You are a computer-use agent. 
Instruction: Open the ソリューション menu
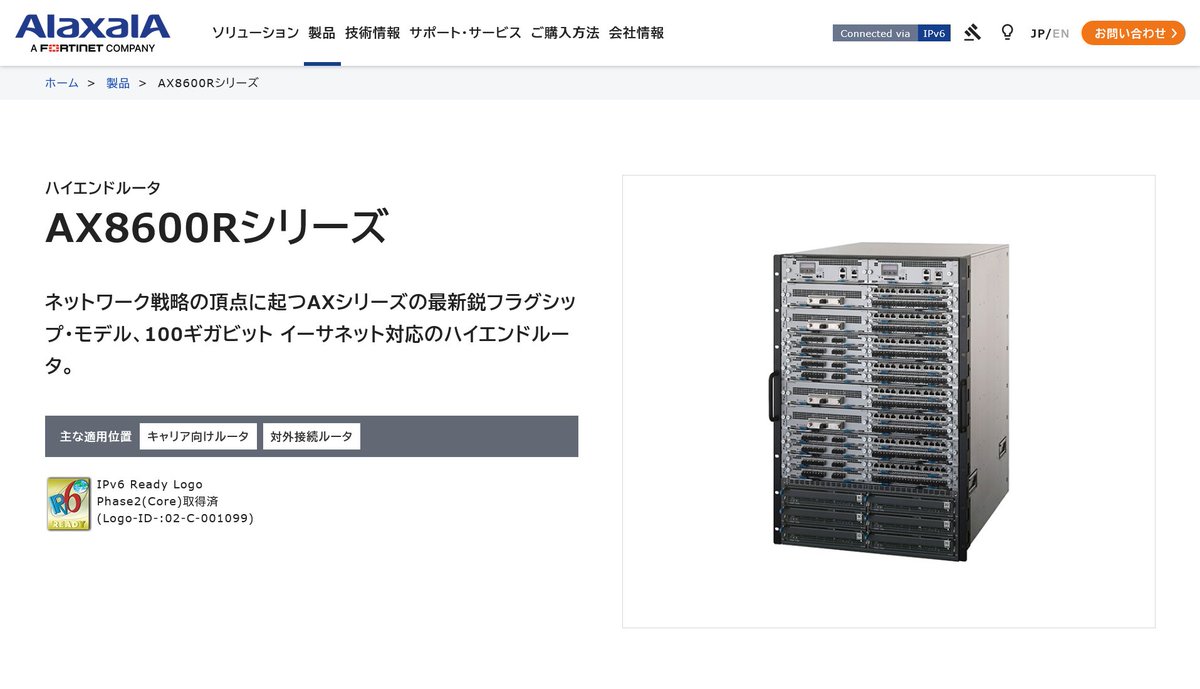pyautogui.click(x=255, y=33)
